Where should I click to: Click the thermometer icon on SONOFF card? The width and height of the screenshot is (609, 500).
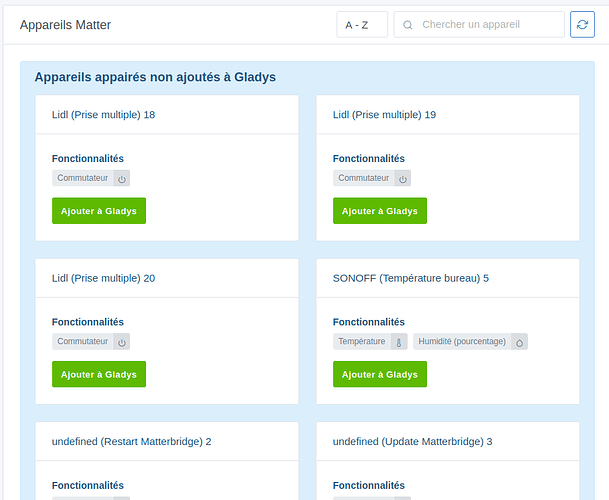[x=400, y=342]
